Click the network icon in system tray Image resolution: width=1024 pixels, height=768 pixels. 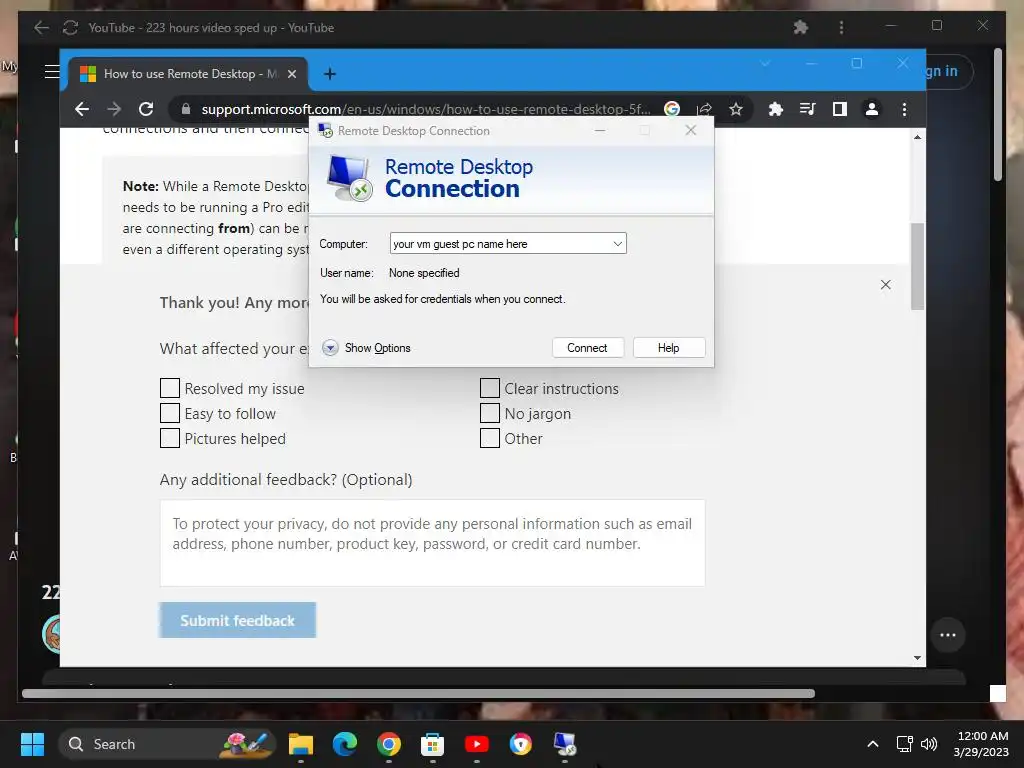pos(904,744)
